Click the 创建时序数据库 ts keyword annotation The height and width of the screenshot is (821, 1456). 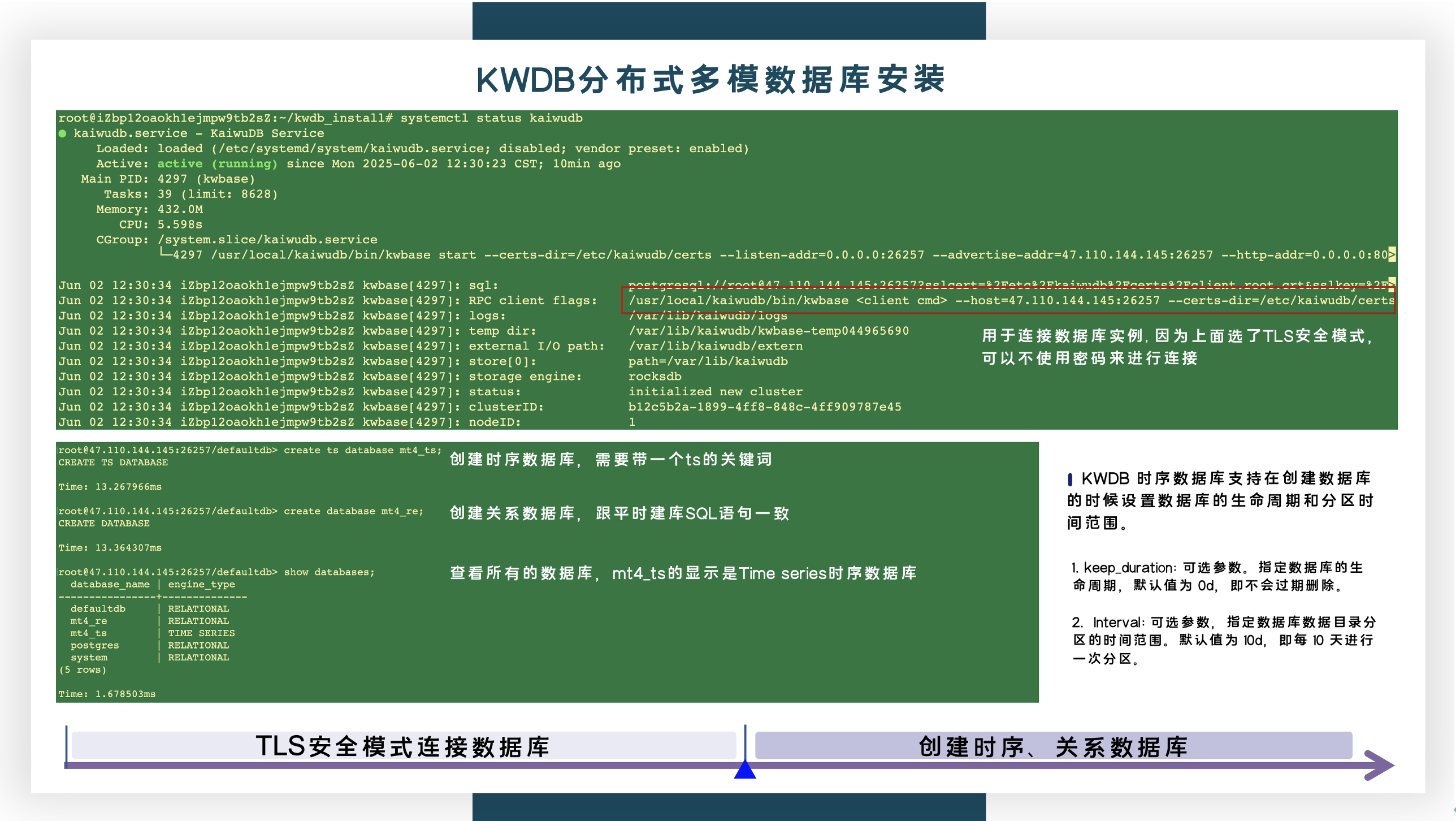[x=611, y=460]
